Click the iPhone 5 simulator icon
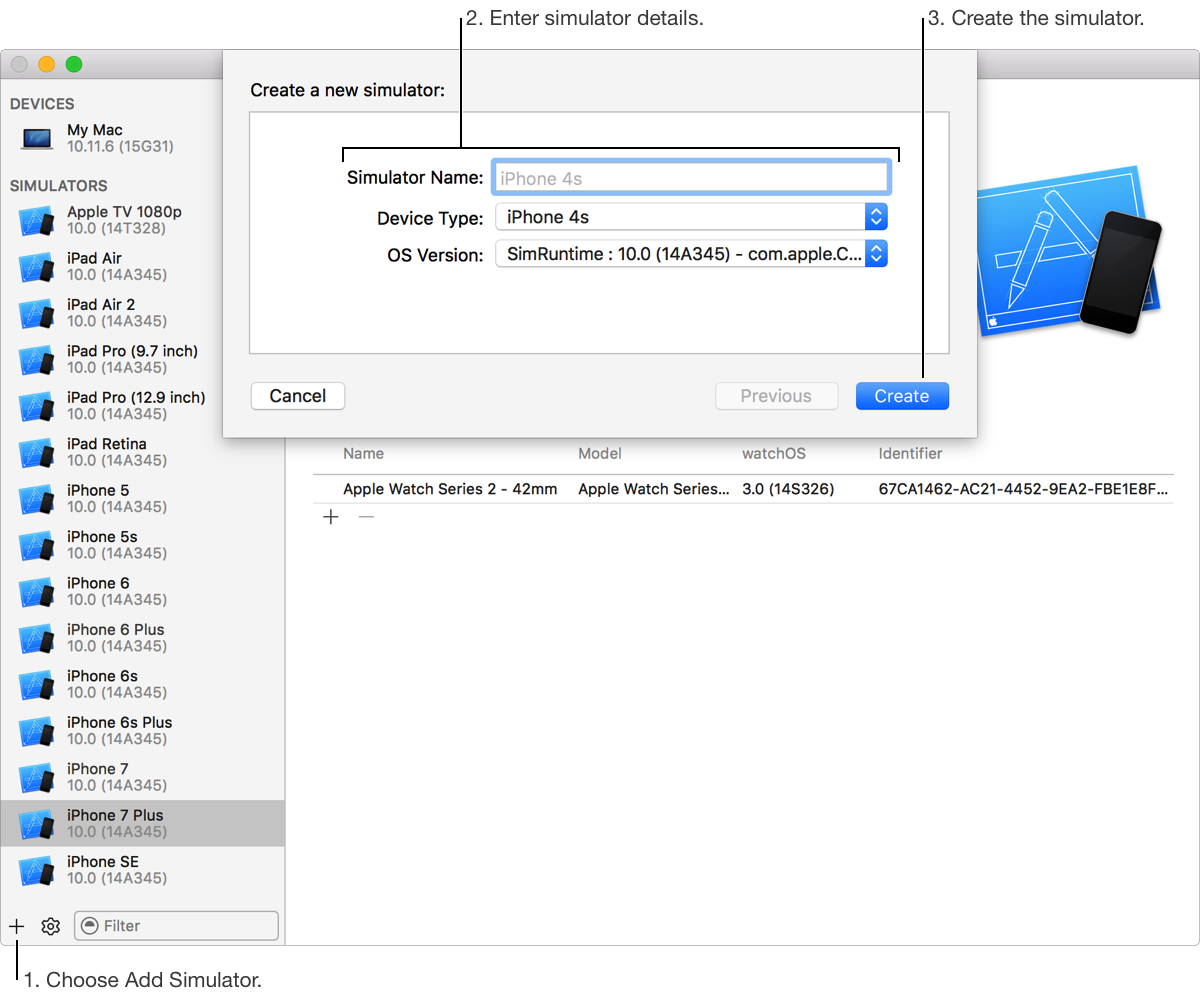 click(x=36, y=499)
